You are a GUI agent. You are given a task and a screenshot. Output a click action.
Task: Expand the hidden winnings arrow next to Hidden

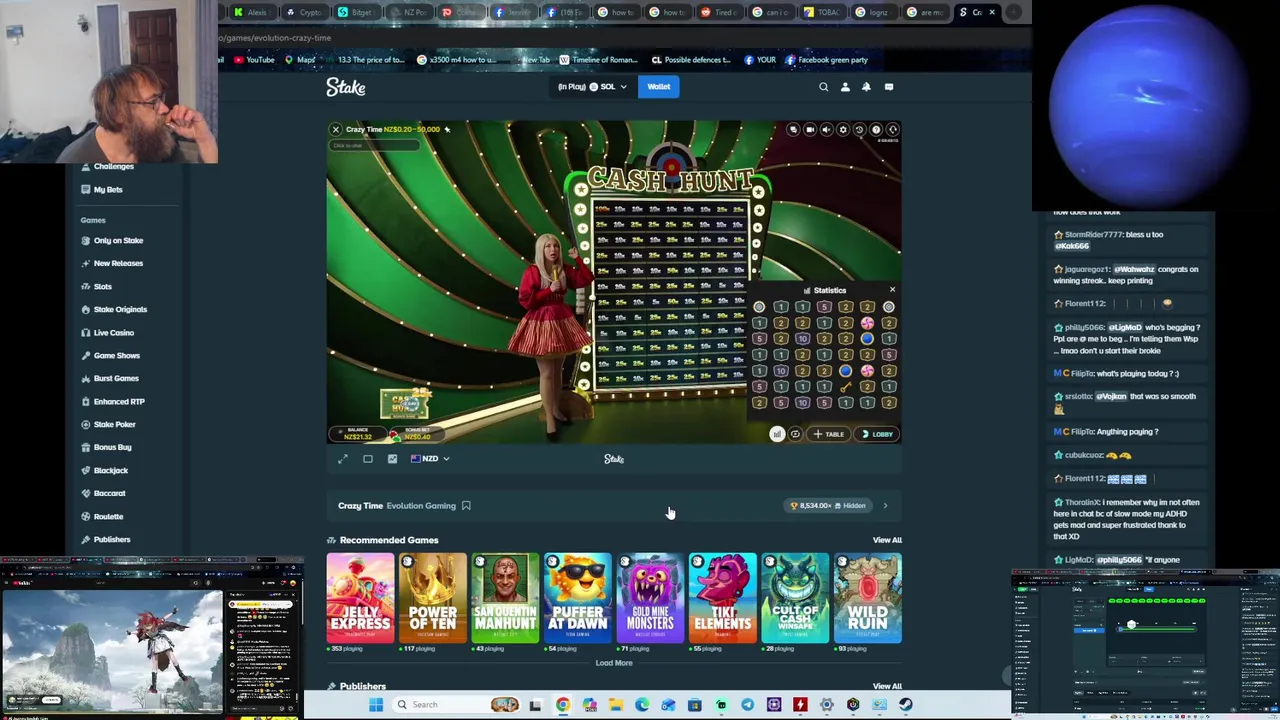click(x=885, y=506)
